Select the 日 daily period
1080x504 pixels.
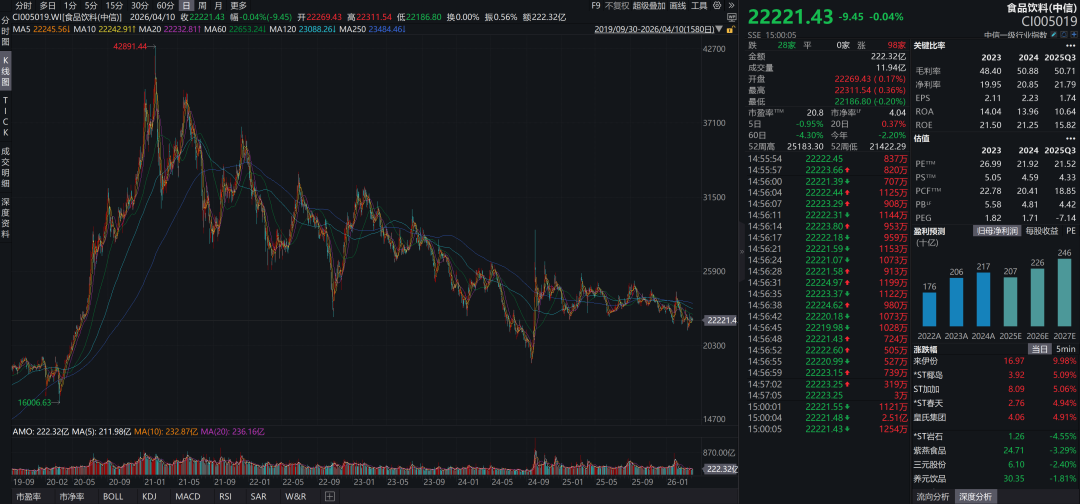click(x=186, y=6)
